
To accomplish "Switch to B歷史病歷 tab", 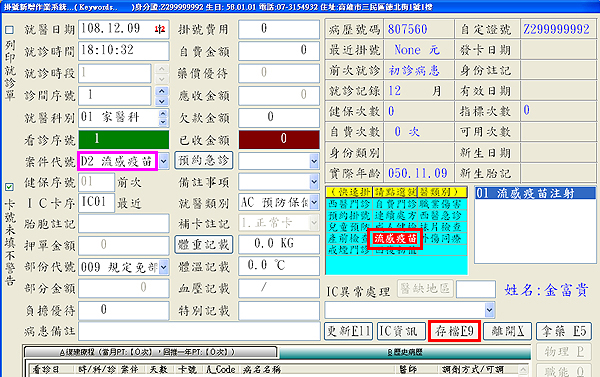I will click(x=404, y=352).
